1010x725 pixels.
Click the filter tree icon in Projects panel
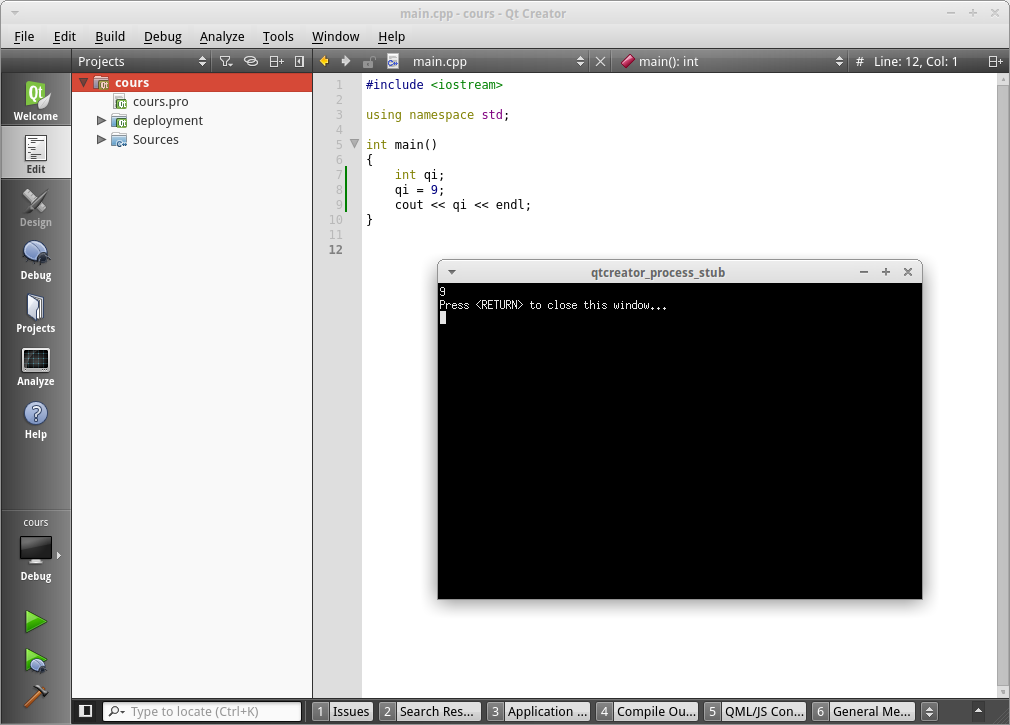click(225, 61)
